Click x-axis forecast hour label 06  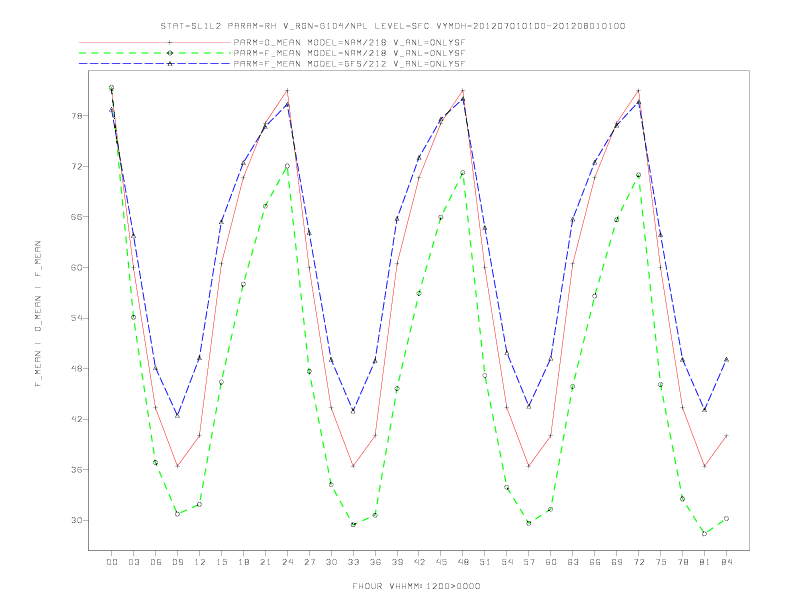coord(156,562)
